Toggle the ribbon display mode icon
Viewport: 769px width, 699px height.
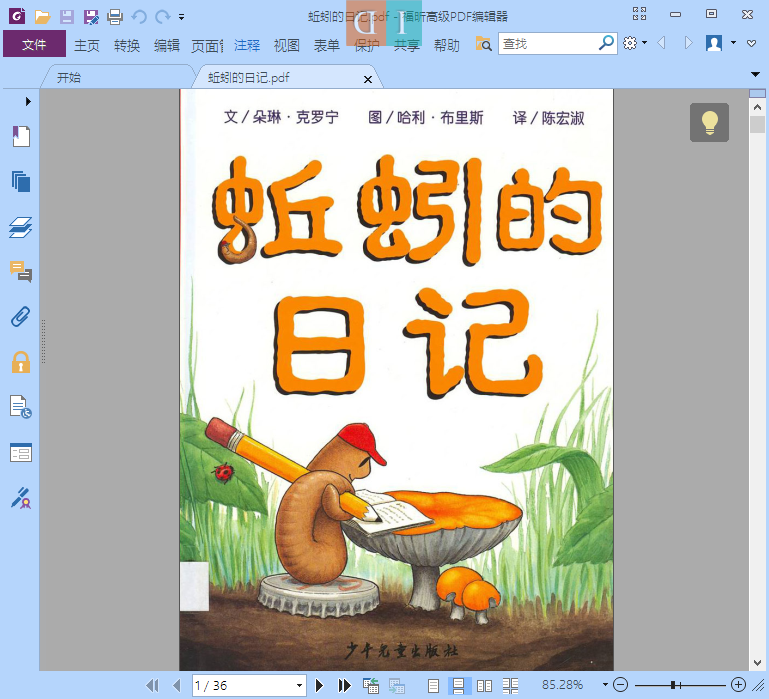click(640, 14)
